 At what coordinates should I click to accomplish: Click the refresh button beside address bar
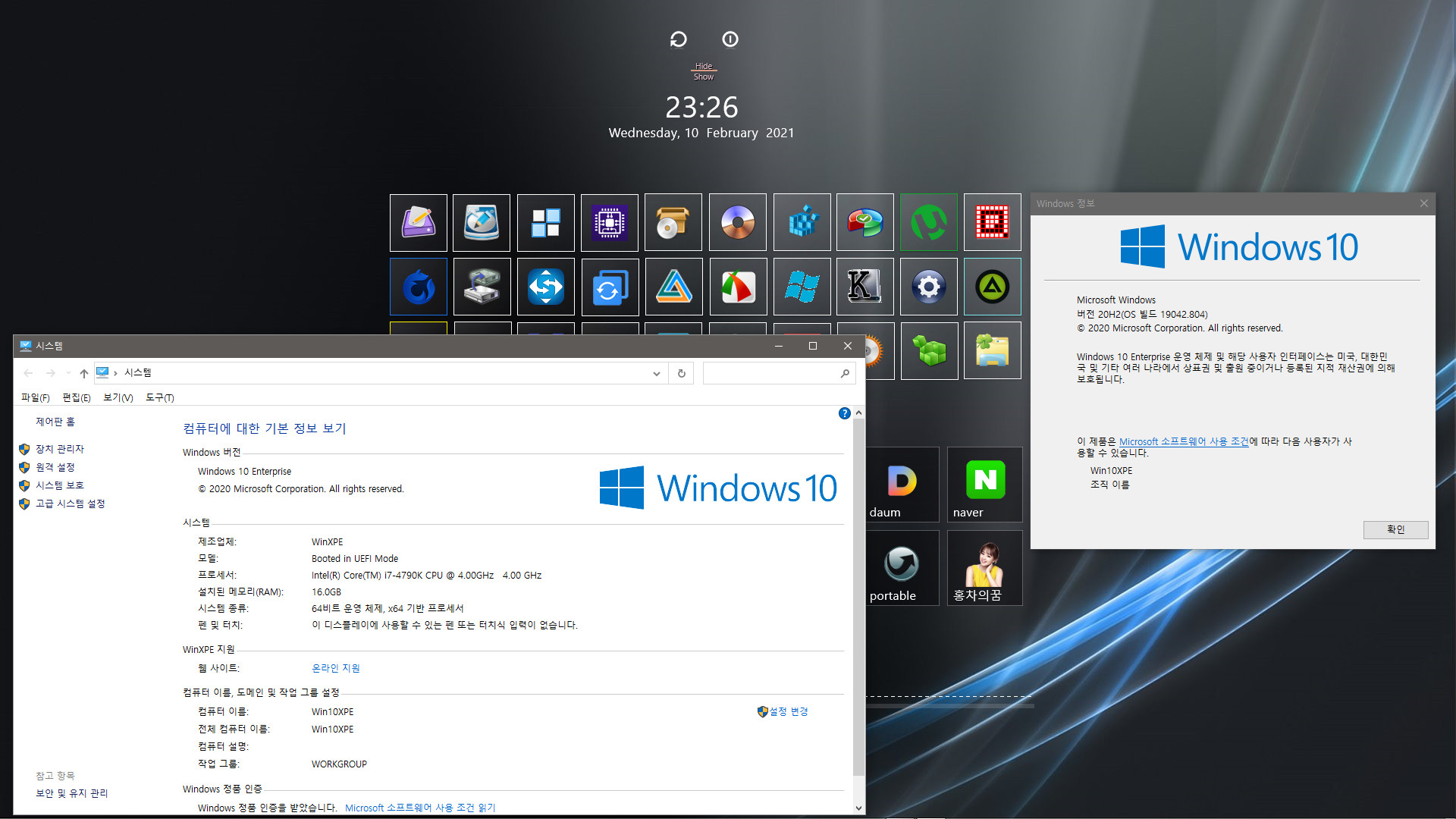point(682,373)
